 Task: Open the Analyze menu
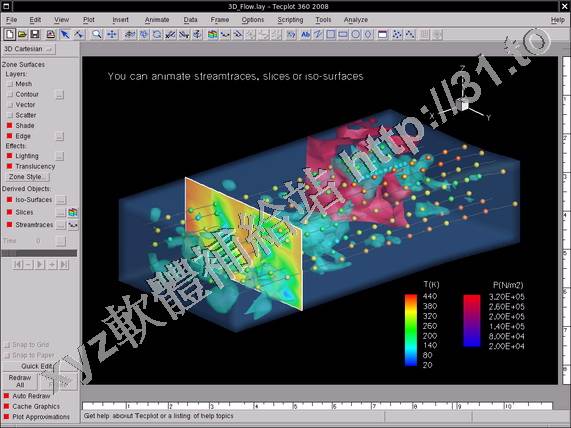pos(356,20)
